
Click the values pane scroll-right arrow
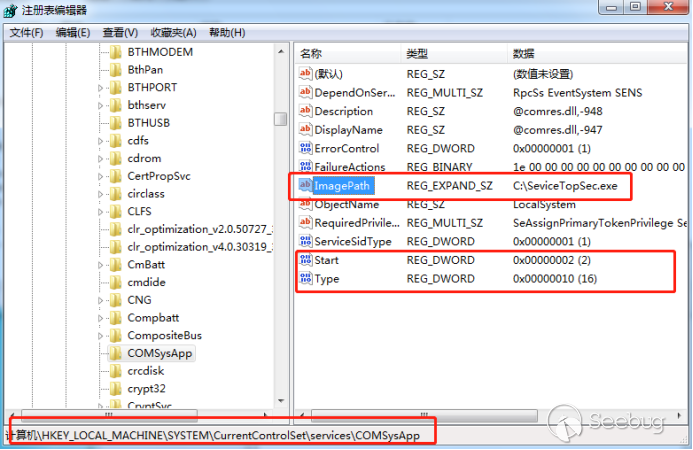679,415
